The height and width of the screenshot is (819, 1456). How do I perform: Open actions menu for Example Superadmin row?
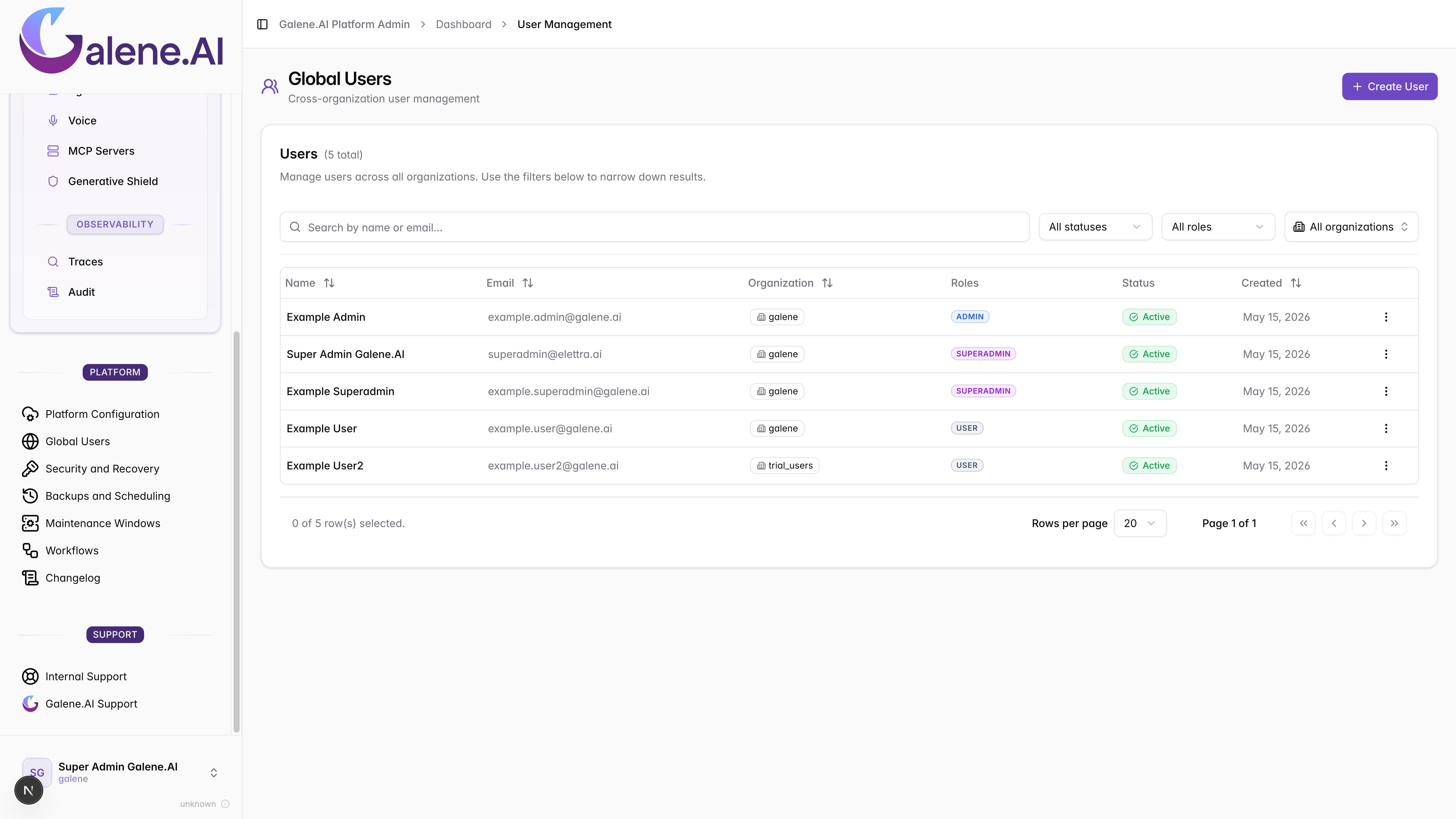1386,391
